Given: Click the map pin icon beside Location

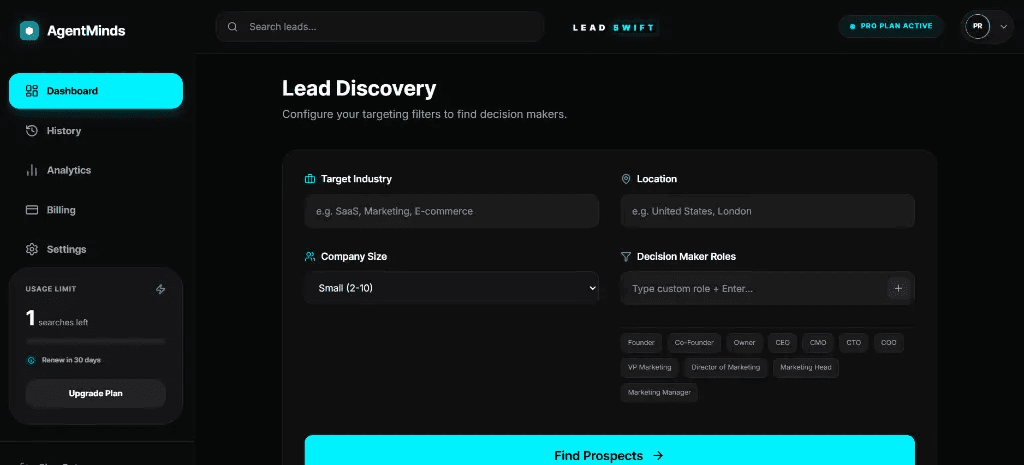Looking at the screenshot, I should (626, 179).
